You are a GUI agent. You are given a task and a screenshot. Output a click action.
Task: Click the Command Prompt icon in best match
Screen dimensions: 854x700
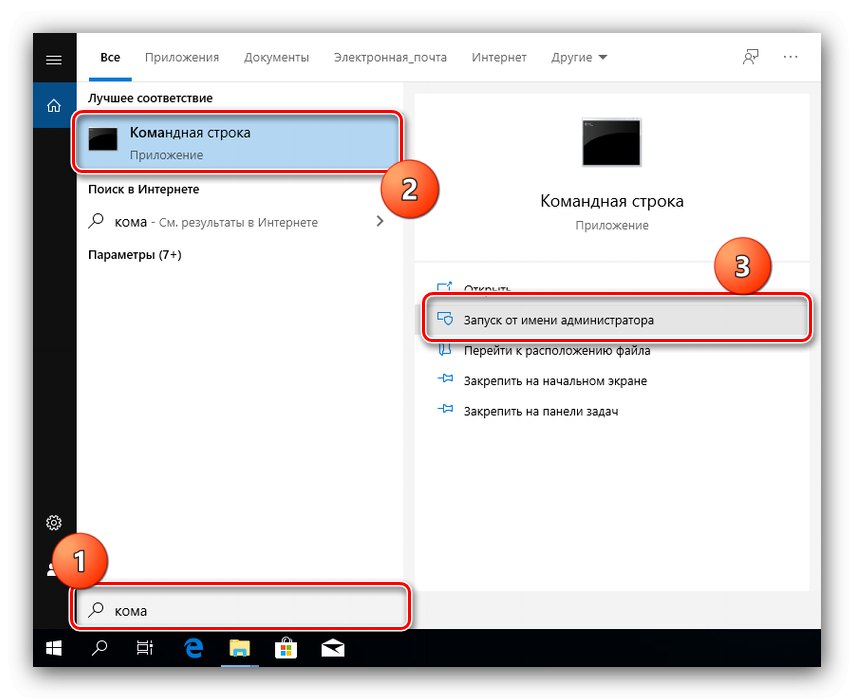pyautogui.click(x=103, y=139)
